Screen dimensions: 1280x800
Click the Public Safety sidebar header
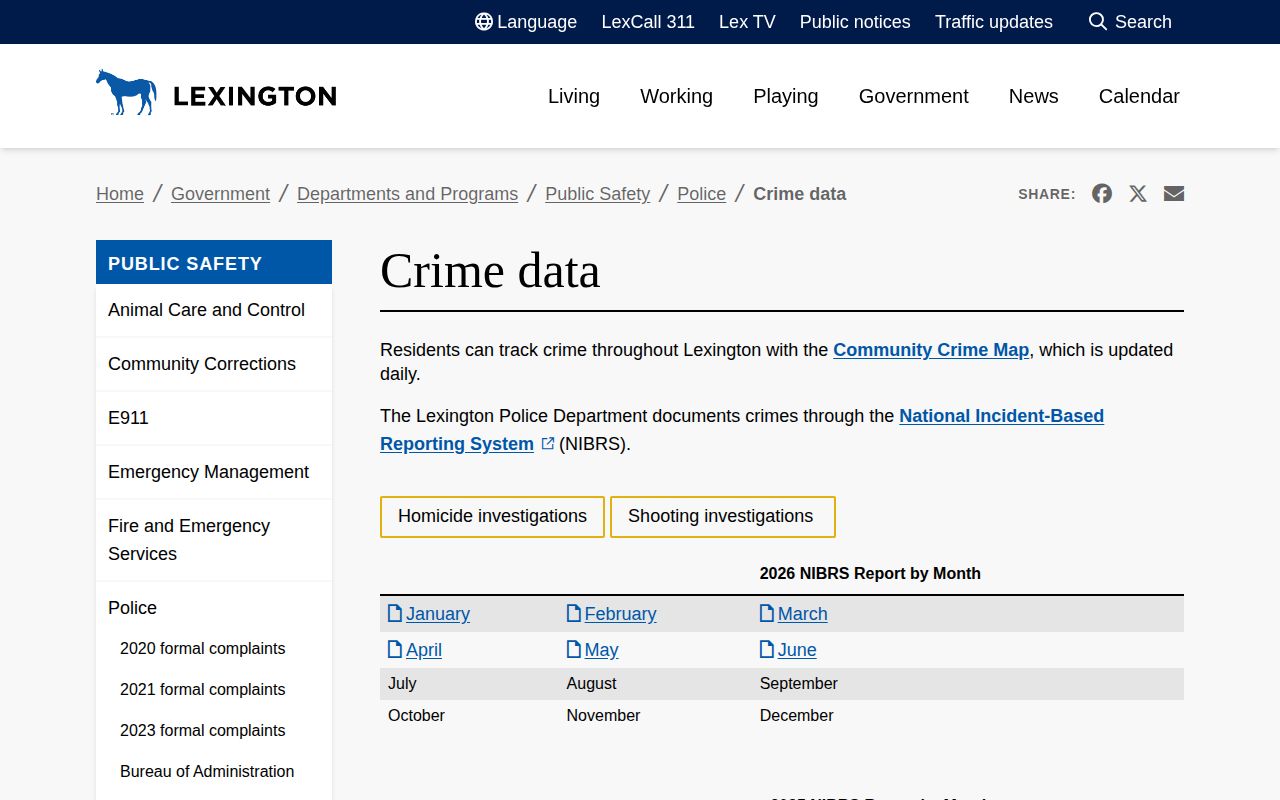tap(214, 263)
